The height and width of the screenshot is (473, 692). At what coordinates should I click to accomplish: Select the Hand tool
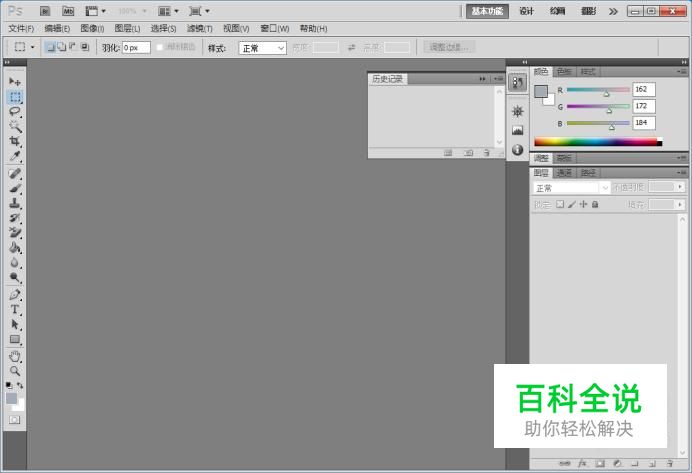[x=15, y=356]
